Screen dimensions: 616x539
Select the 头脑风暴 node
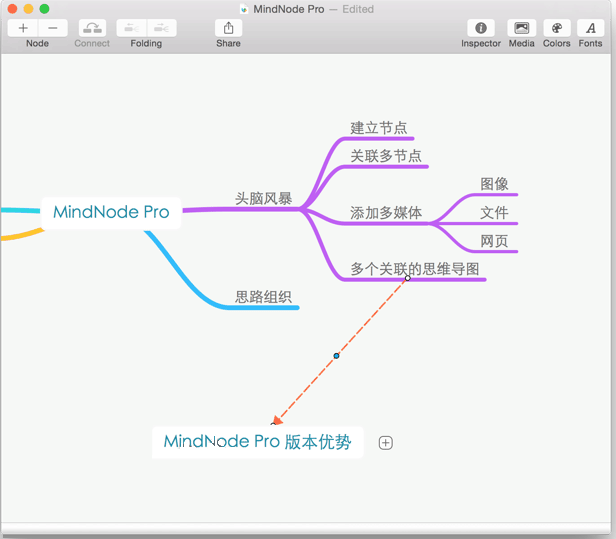pyautogui.click(x=264, y=199)
